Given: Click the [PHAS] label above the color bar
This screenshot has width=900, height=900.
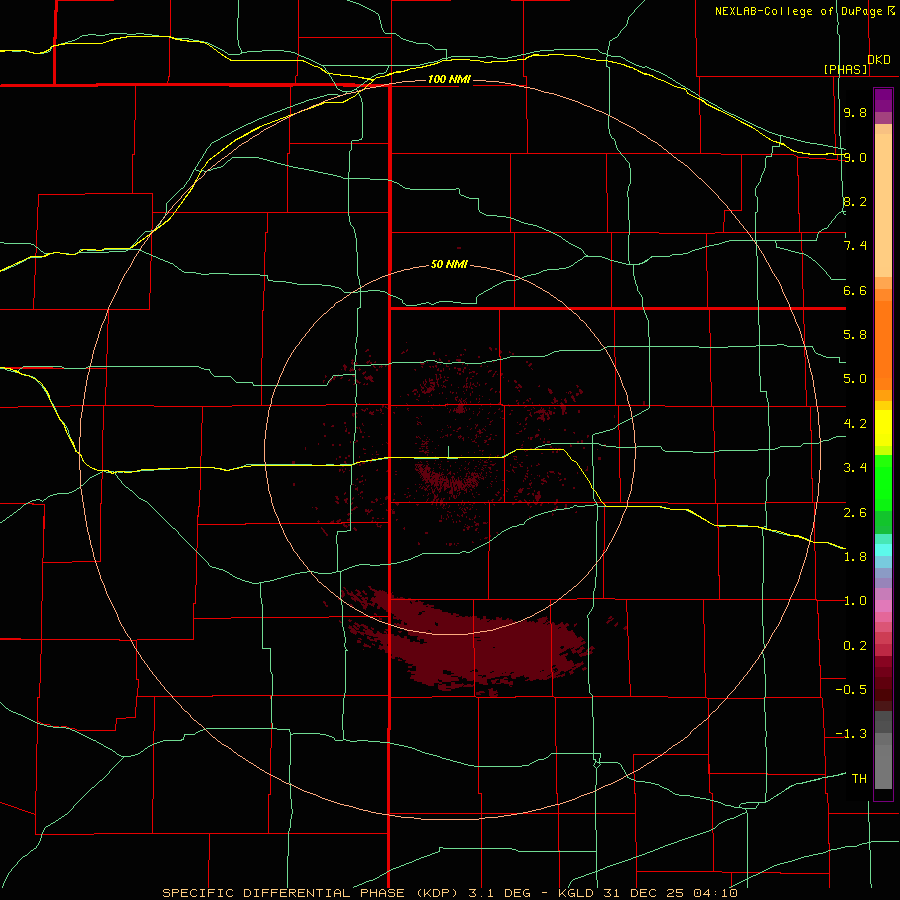Looking at the screenshot, I should pos(845,69).
